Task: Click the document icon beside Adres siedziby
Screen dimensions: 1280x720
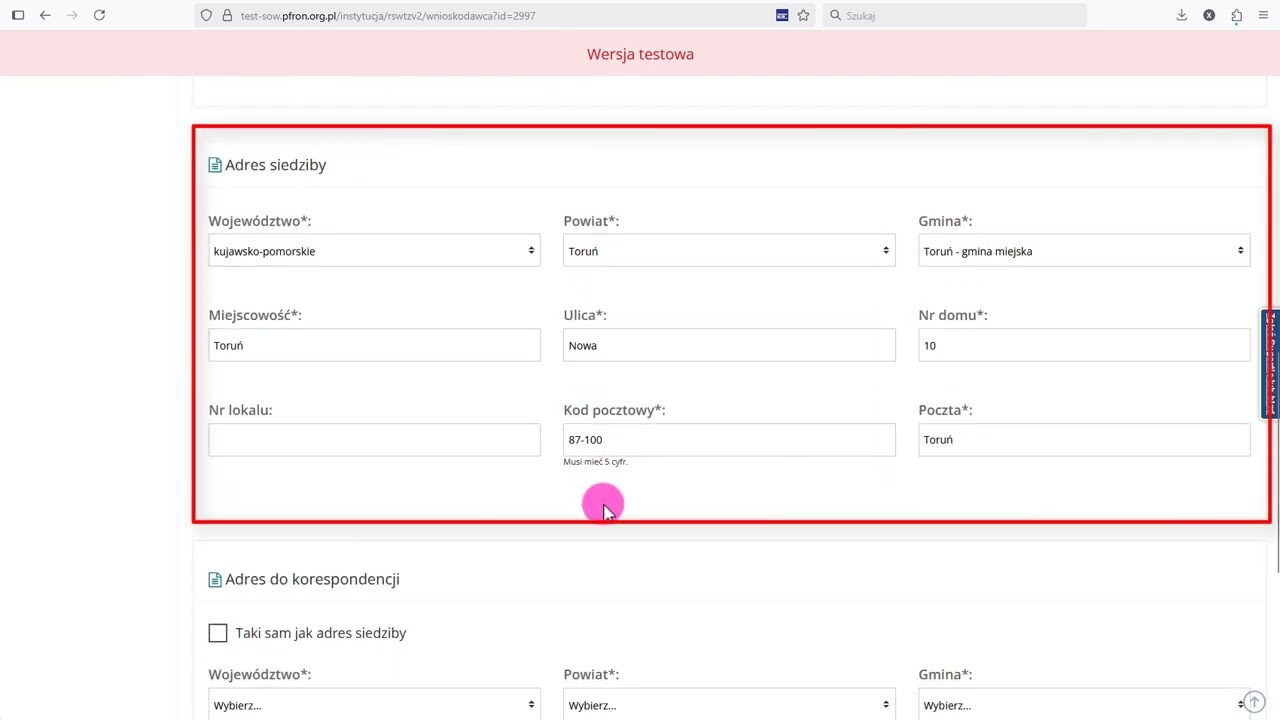Action: pos(215,165)
